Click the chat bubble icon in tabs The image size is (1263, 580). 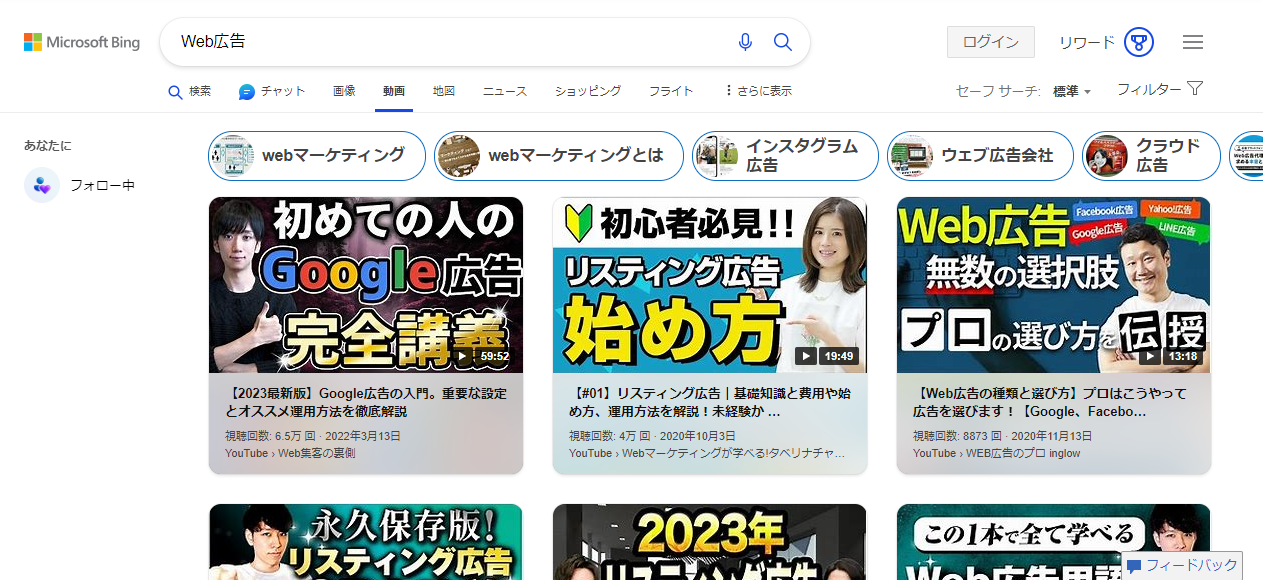click(247, 91)
